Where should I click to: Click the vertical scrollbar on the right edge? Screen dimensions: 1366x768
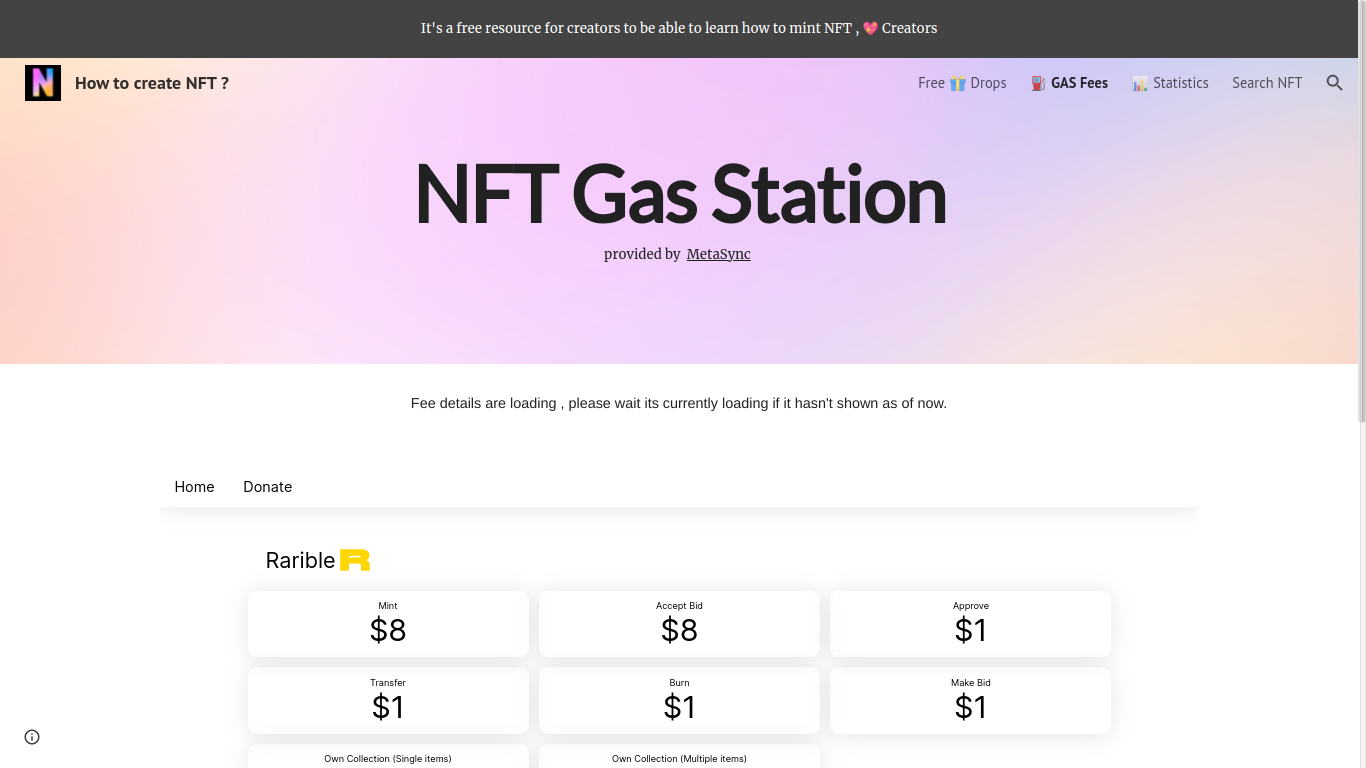pyautogui.click(x=1360, y=400)
